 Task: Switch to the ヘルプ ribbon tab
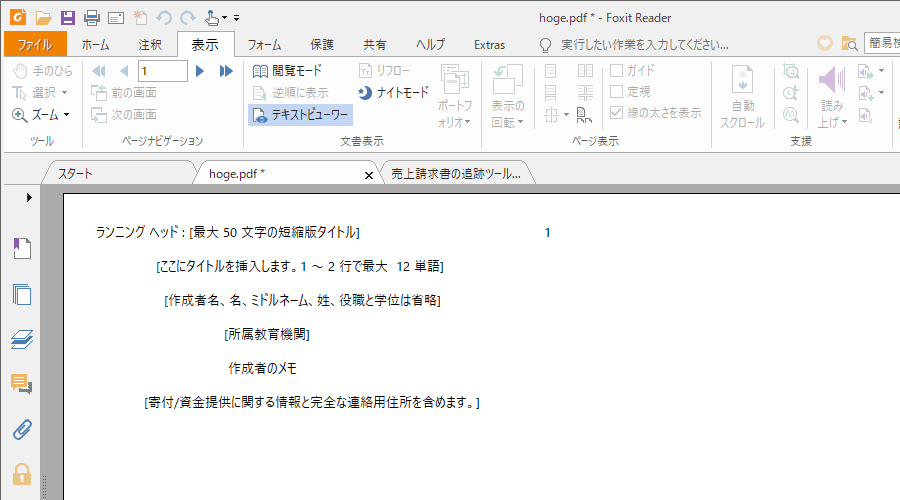tap(430, 44)
